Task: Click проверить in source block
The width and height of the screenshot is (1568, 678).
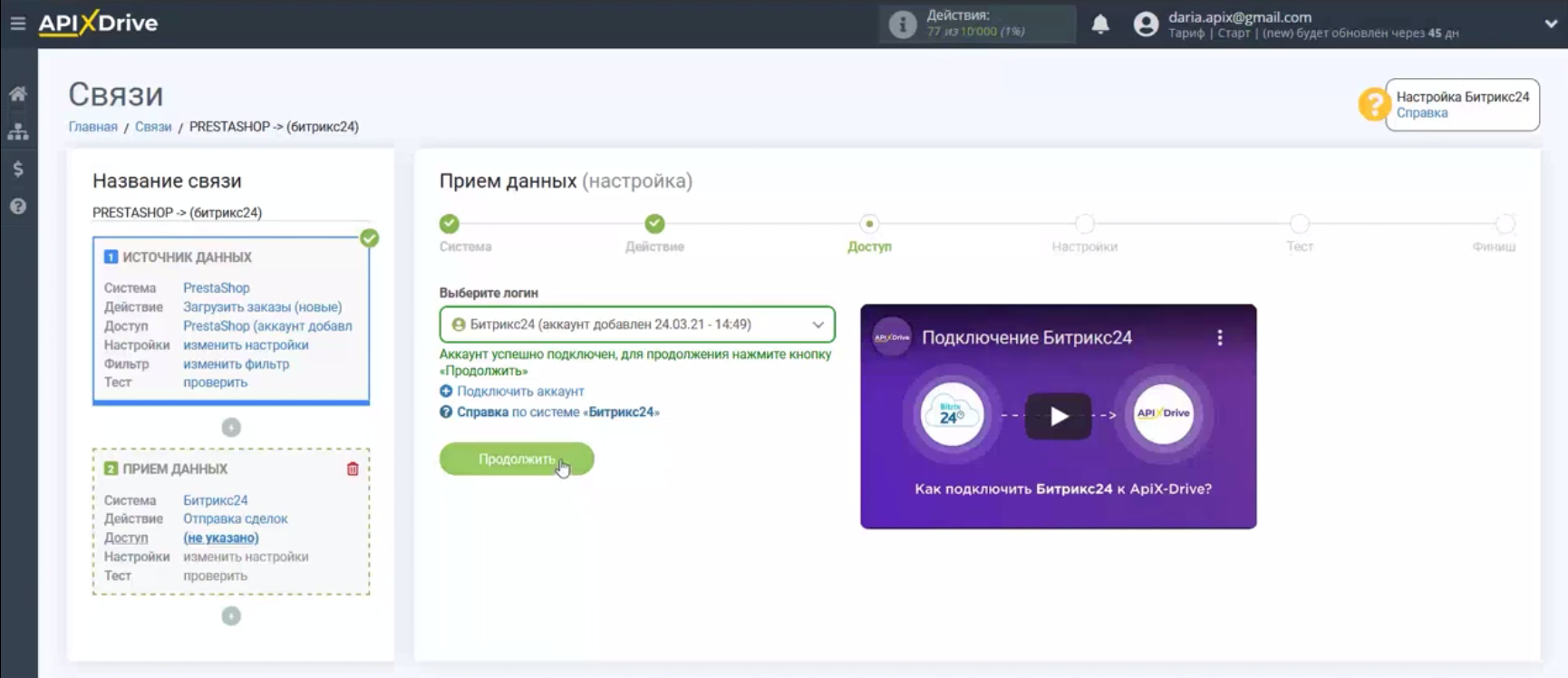Action: (x=215, y=382)
